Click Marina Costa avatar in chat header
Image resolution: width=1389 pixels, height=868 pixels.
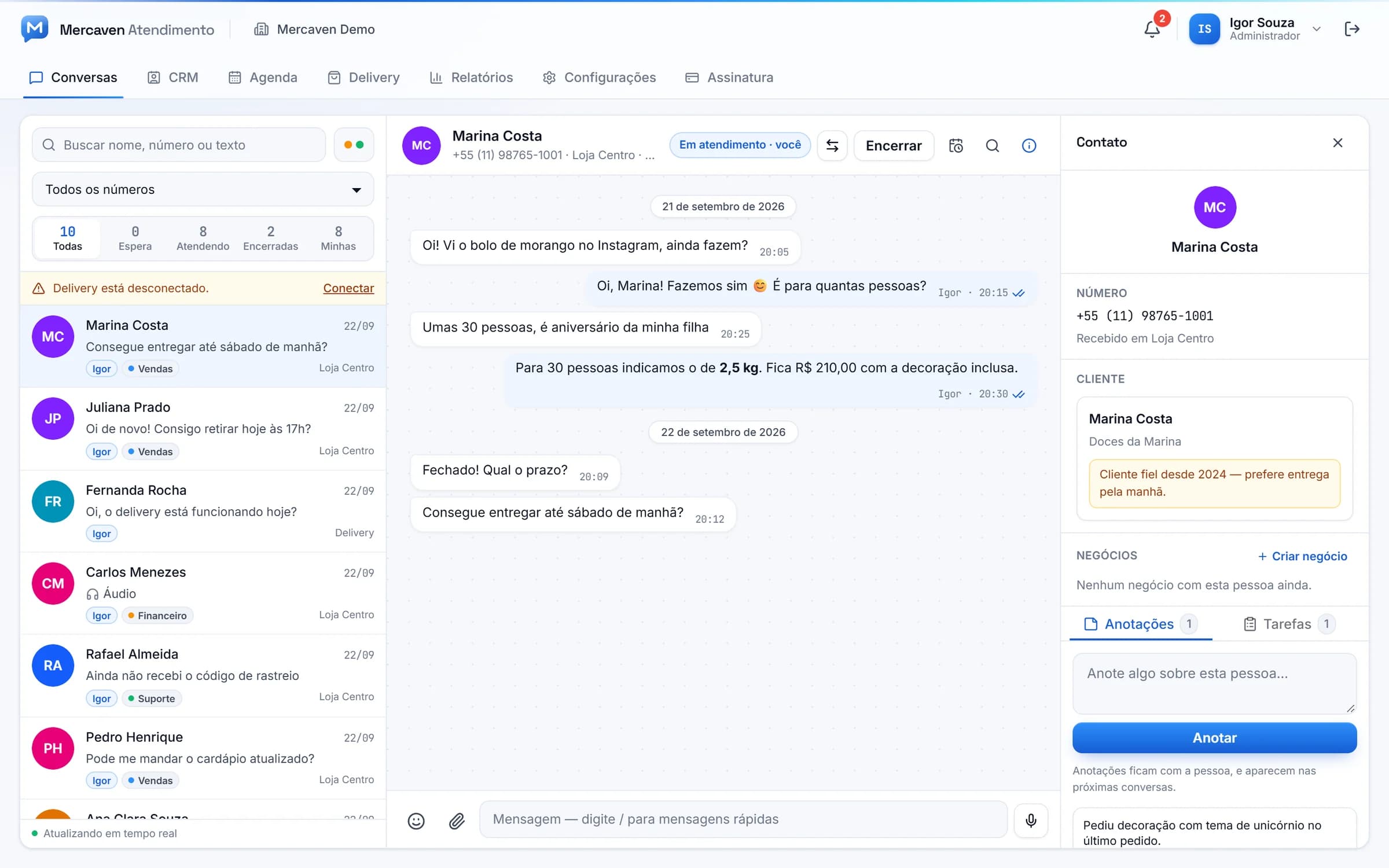[421, 146]
